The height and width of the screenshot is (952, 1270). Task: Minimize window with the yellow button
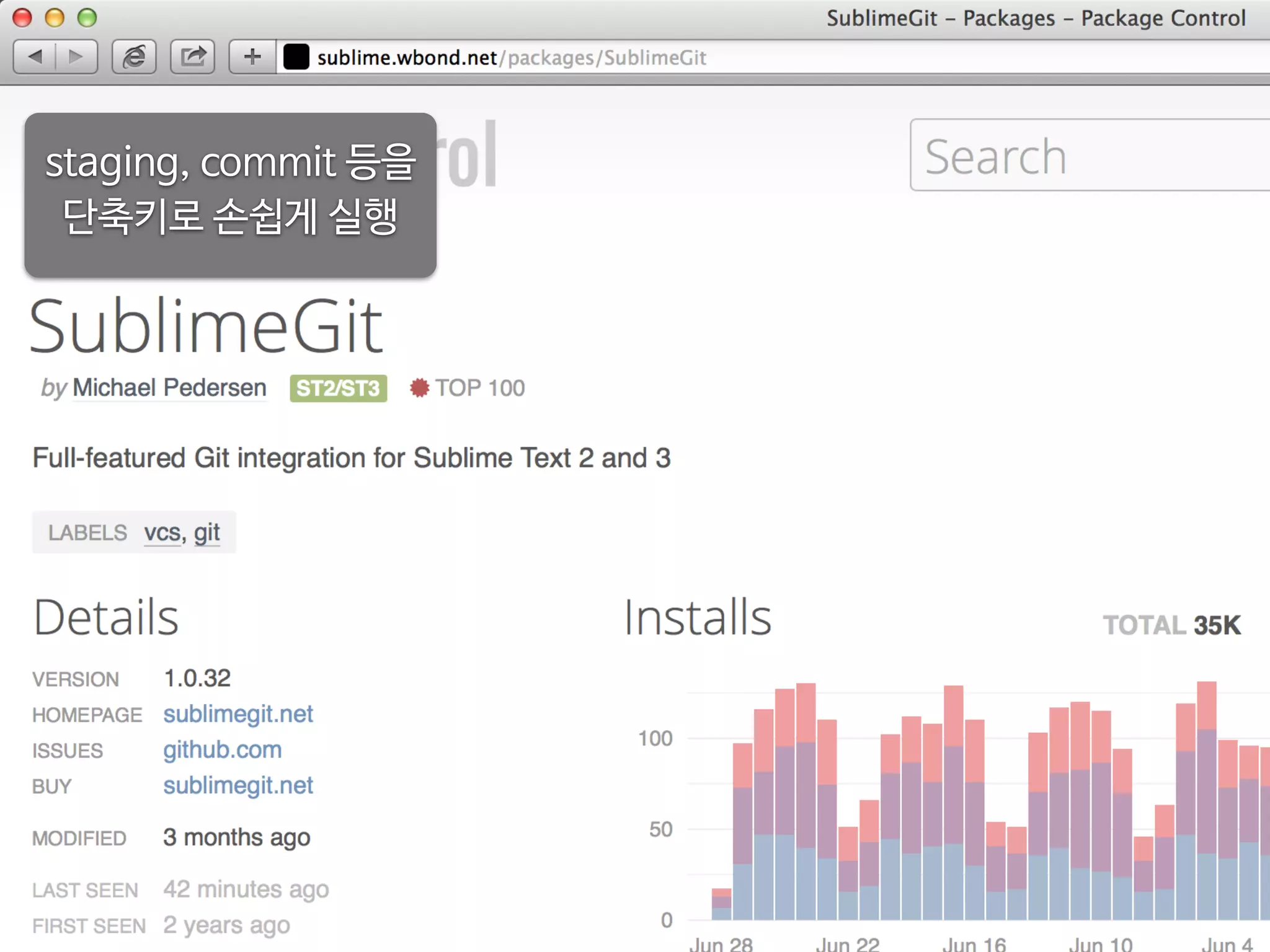tap(55, 17)
